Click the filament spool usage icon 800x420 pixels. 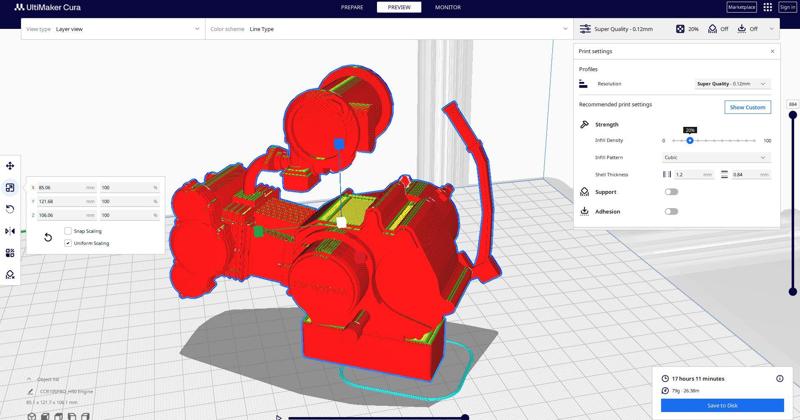(665, 391)
